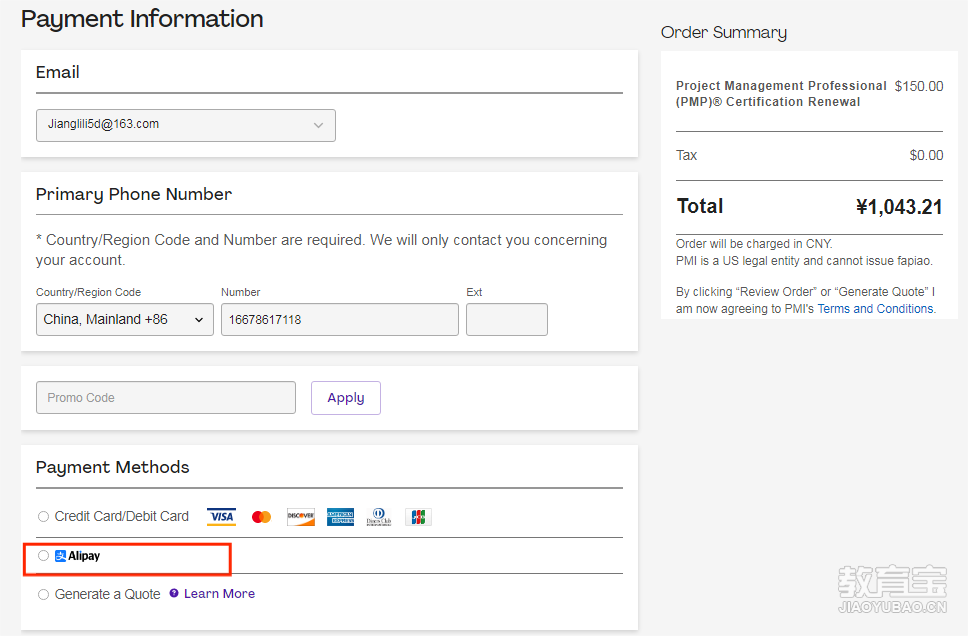Click the Alipay logo icon
Viewport: 968px width, 636px height.
[60, 556]
